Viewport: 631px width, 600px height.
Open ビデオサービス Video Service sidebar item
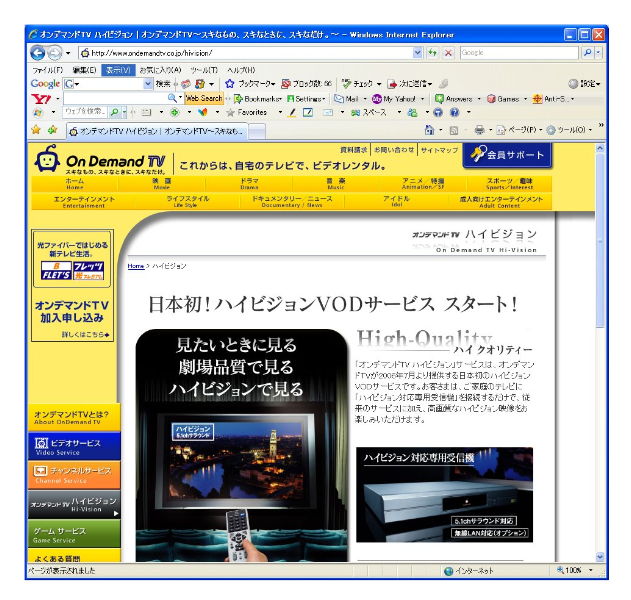(74, 446)
